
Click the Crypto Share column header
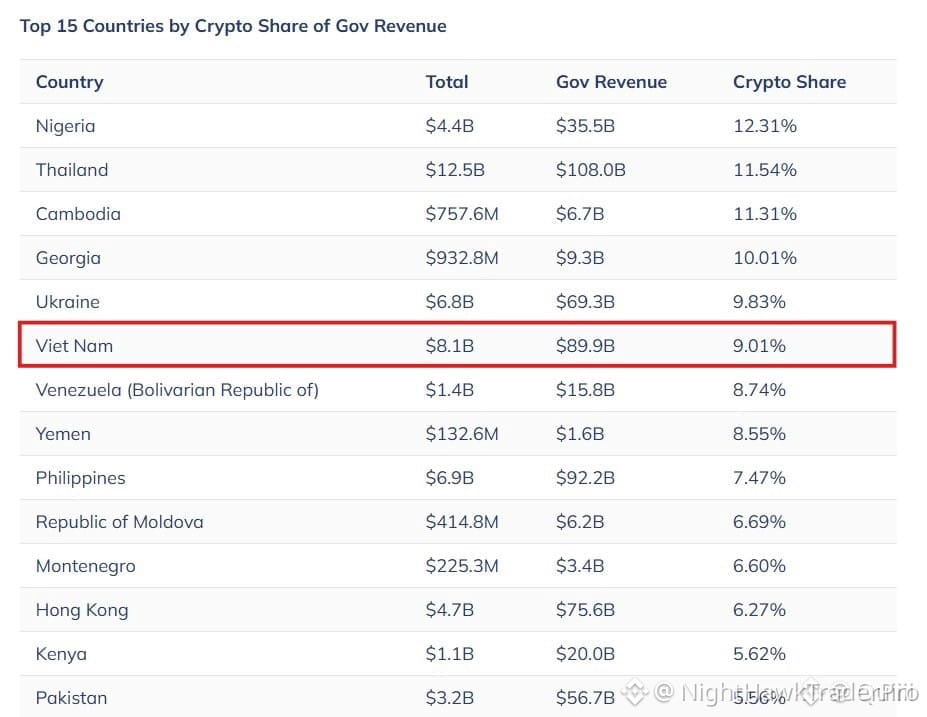(789, 82)
